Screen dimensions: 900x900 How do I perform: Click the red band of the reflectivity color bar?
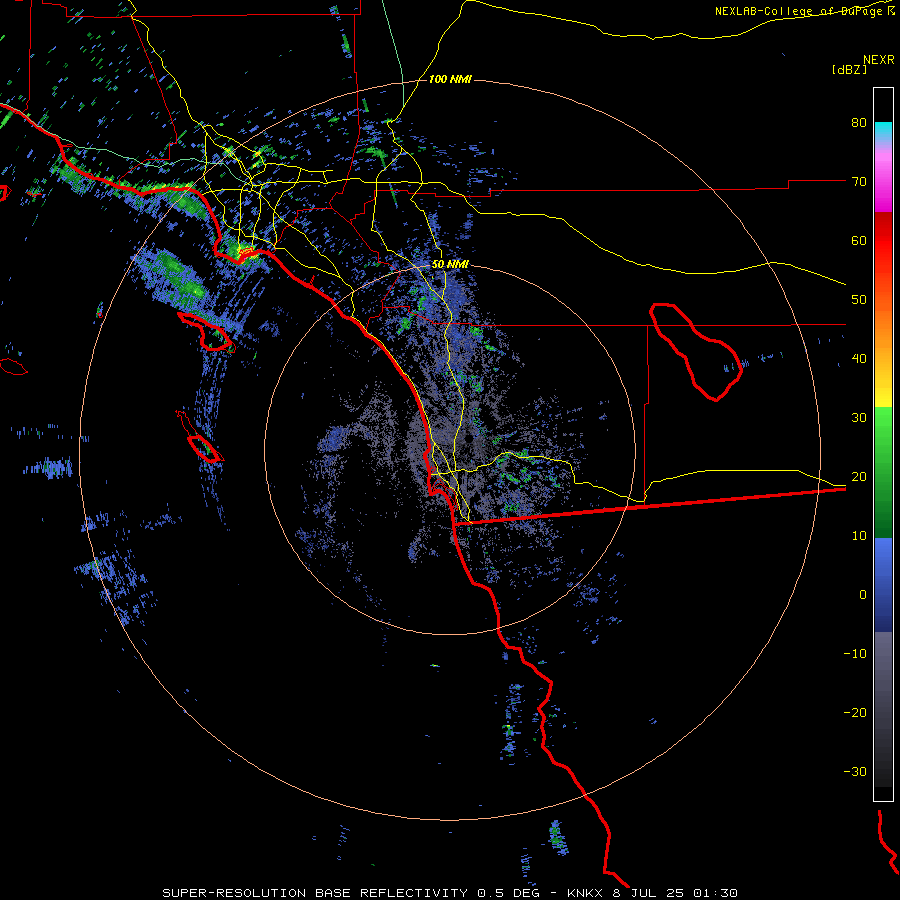(x=883, y=241)
